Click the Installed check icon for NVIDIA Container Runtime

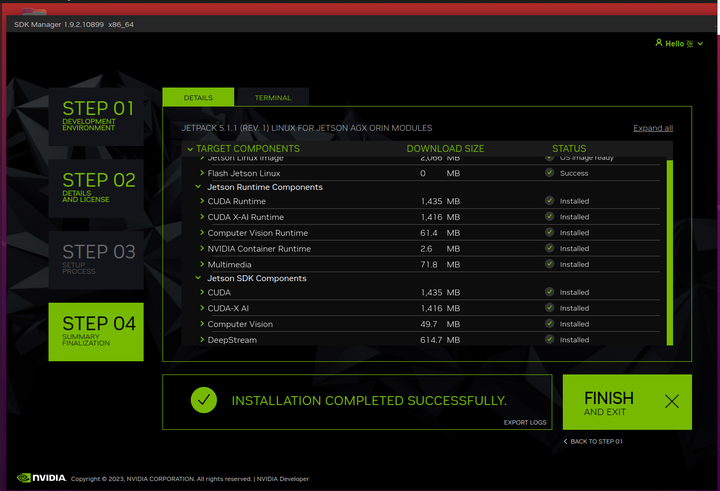coord(549,248)
